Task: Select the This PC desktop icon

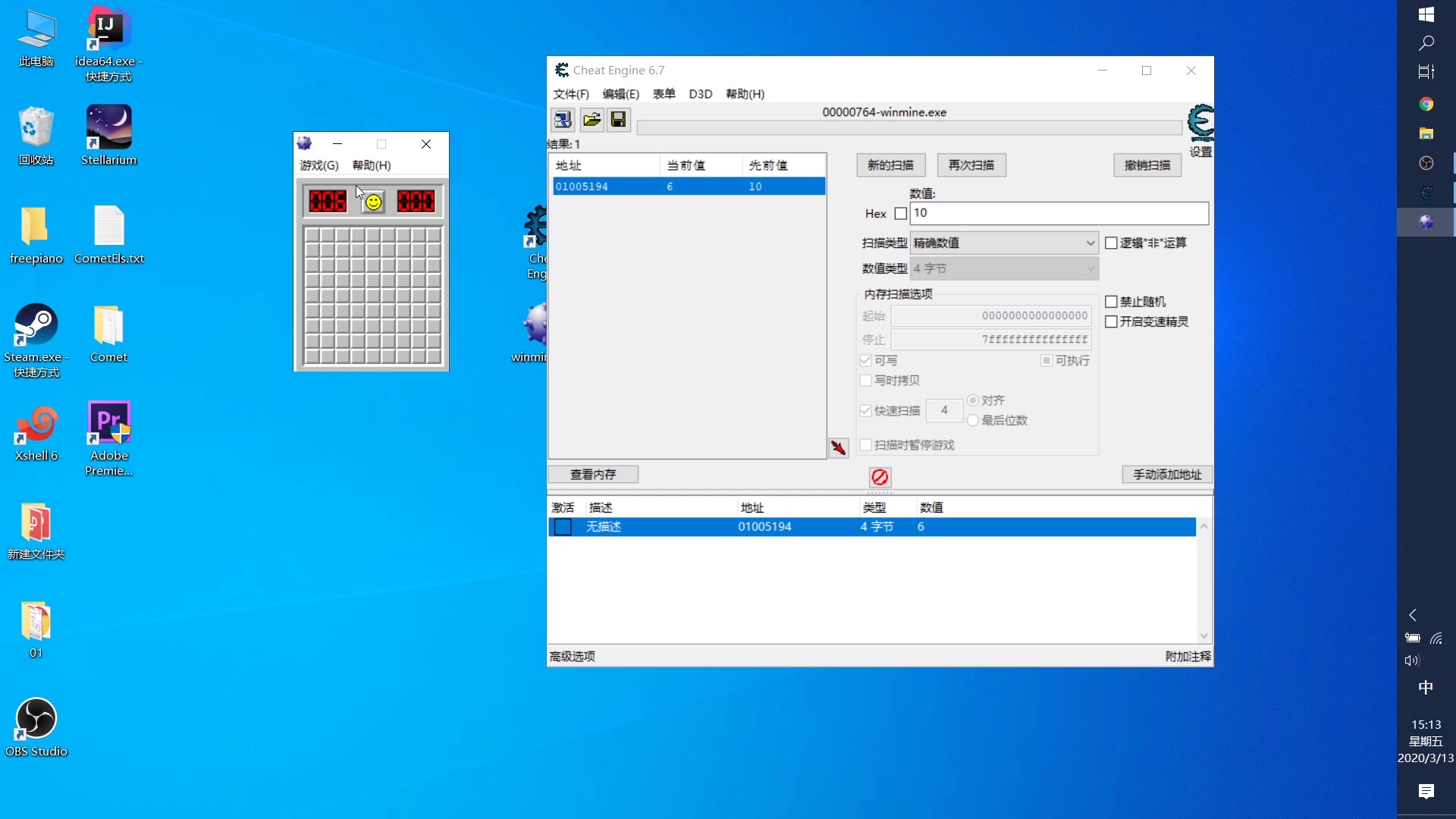Action: 36,38
